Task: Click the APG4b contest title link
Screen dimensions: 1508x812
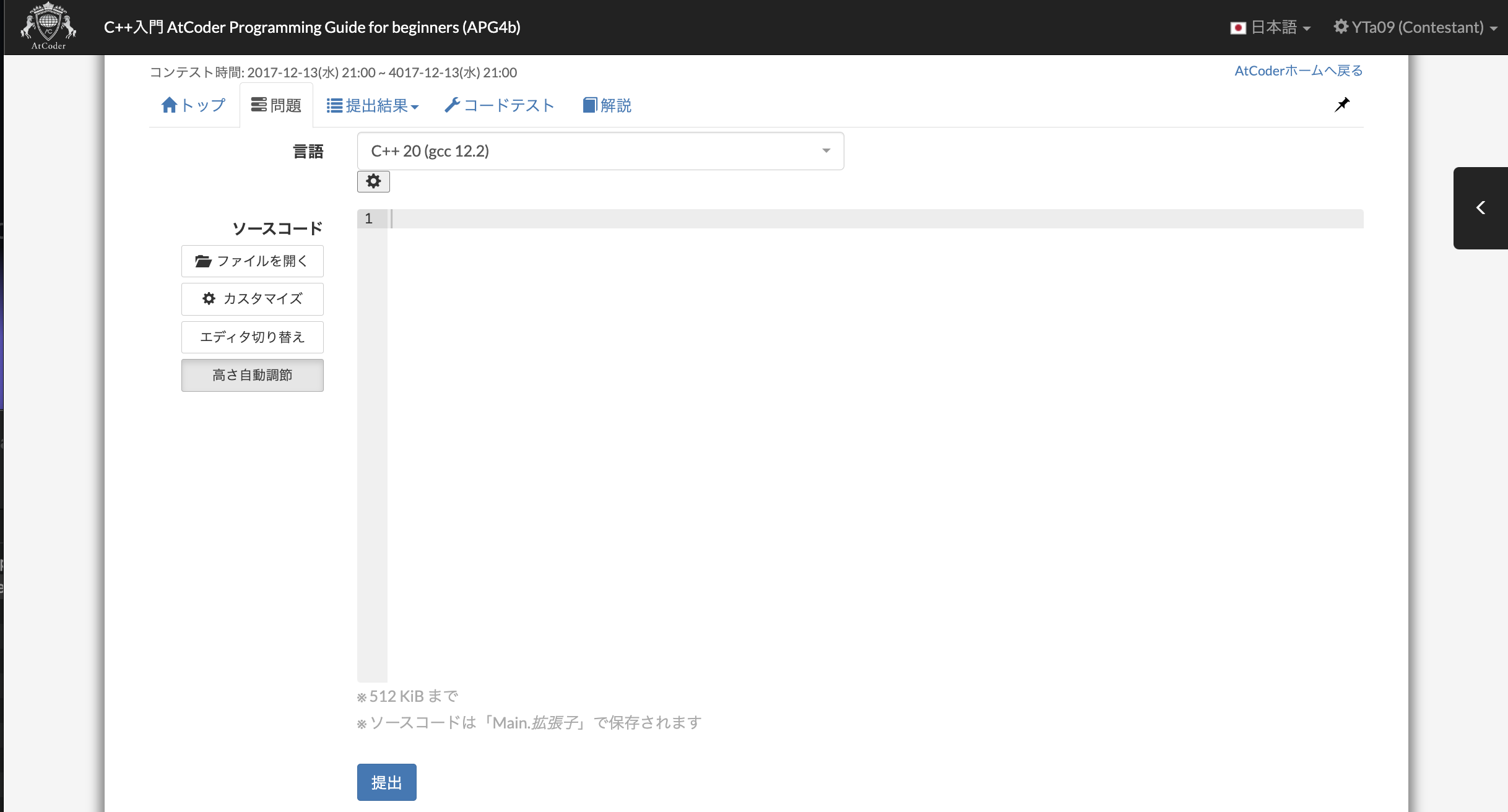Action: [312, 27]
